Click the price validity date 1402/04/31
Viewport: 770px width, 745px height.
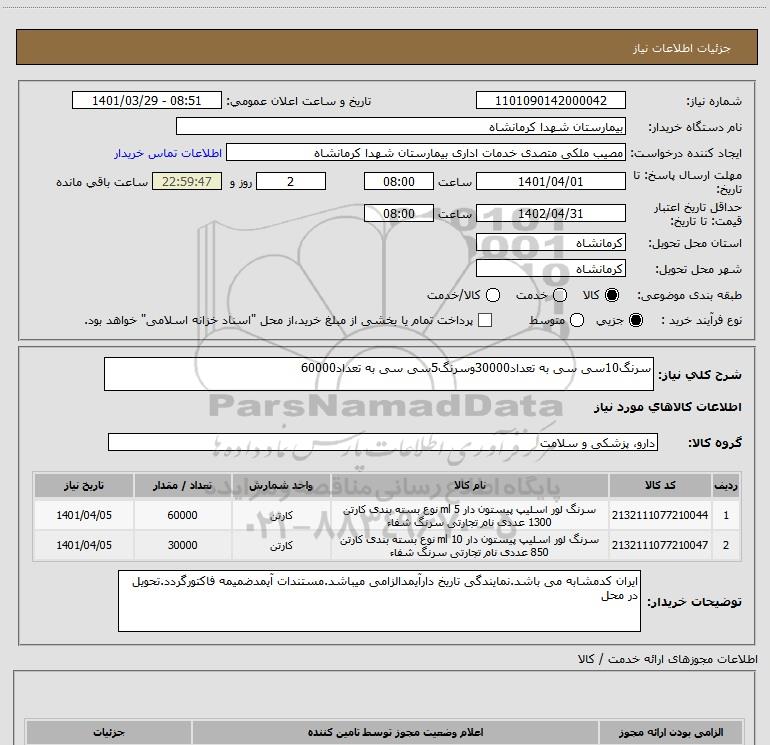pyautogui.click(x=550, y=214)
